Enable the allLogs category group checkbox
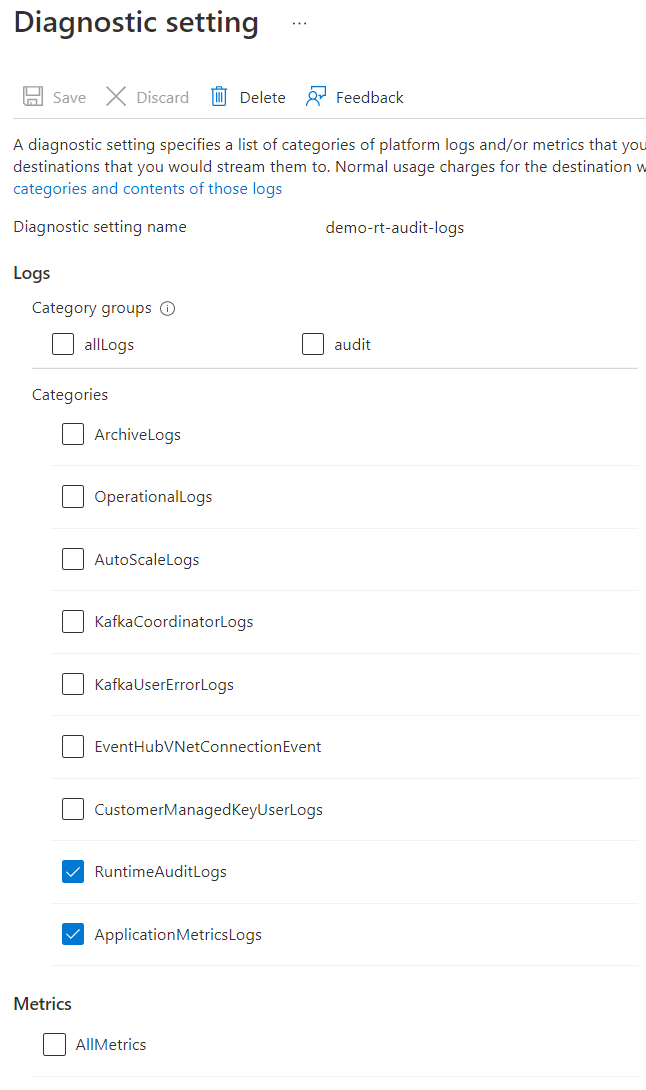646x1090 pixels. [63, 344]
